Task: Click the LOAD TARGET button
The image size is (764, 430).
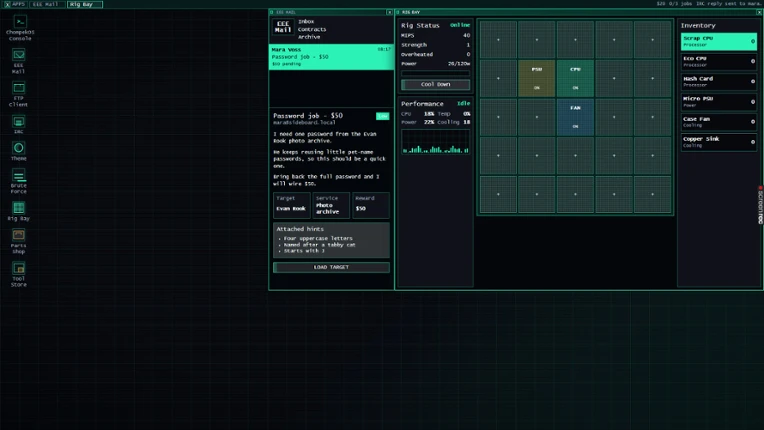Action: click(331, 267)
